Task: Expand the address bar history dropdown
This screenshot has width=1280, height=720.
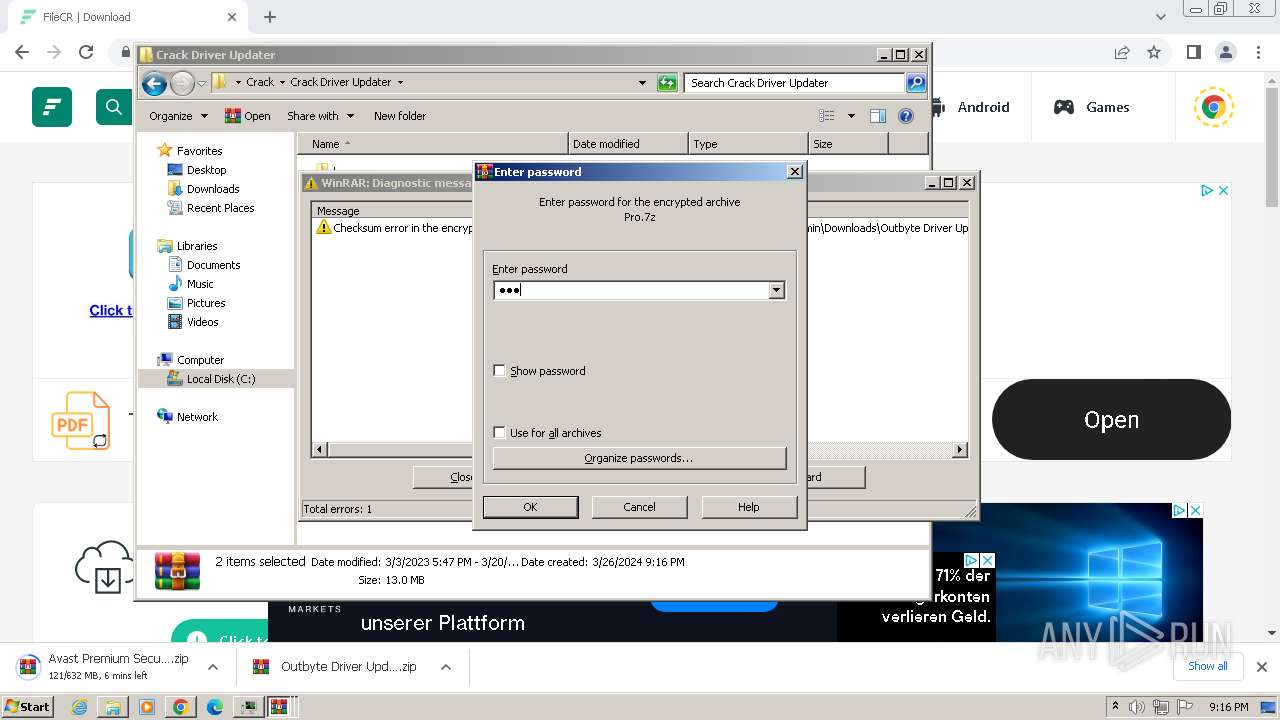Action: 642,83
